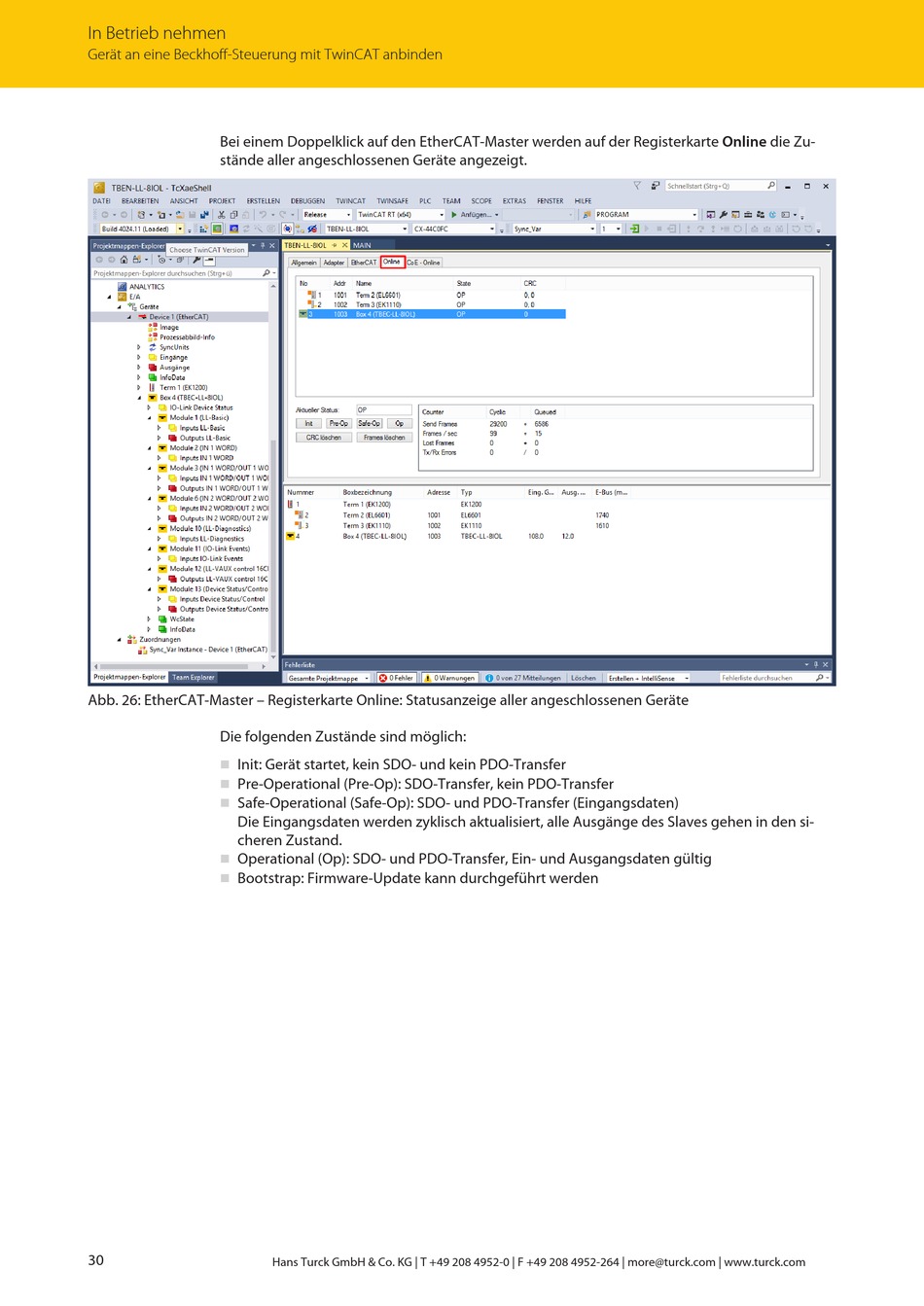Click the red Ausgänge folder icon
Image resolution: width=924 pixels, height=1306 pixels.
coord(153,368)
